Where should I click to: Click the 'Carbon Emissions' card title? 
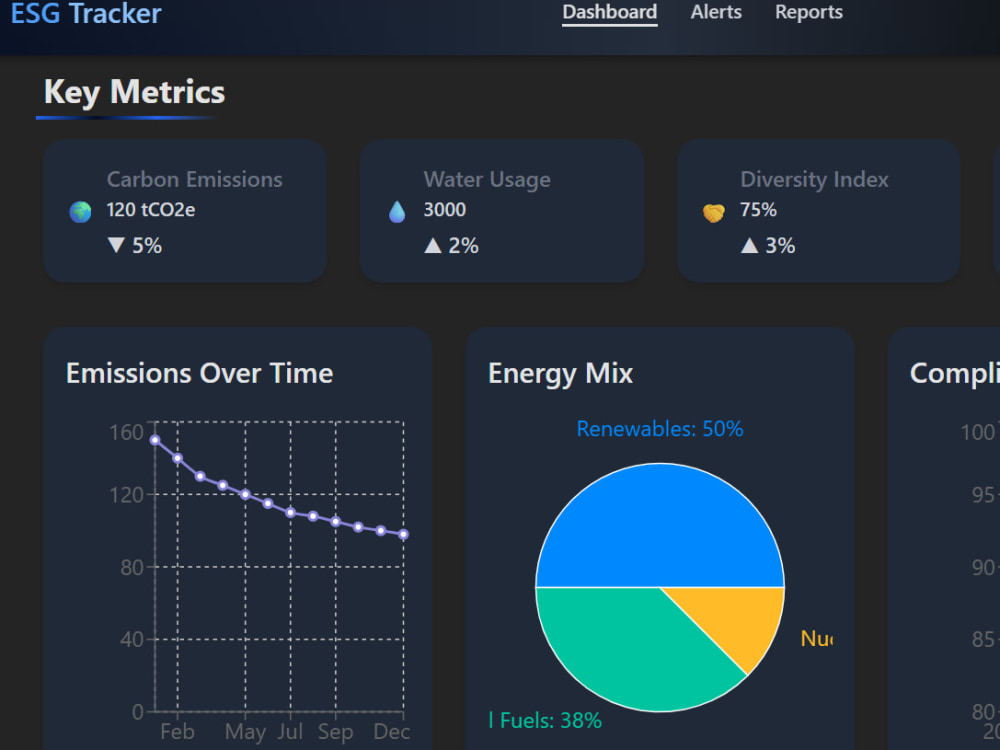coord(195,179)
